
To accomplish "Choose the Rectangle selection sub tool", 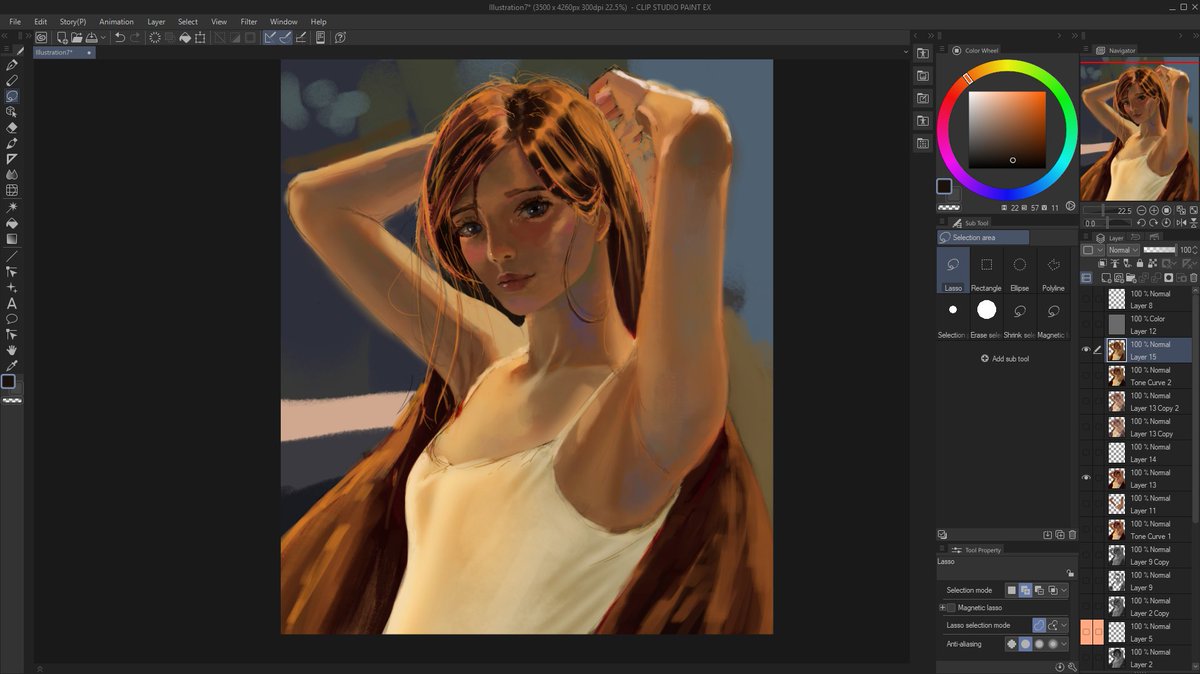I will coord(986,271).
